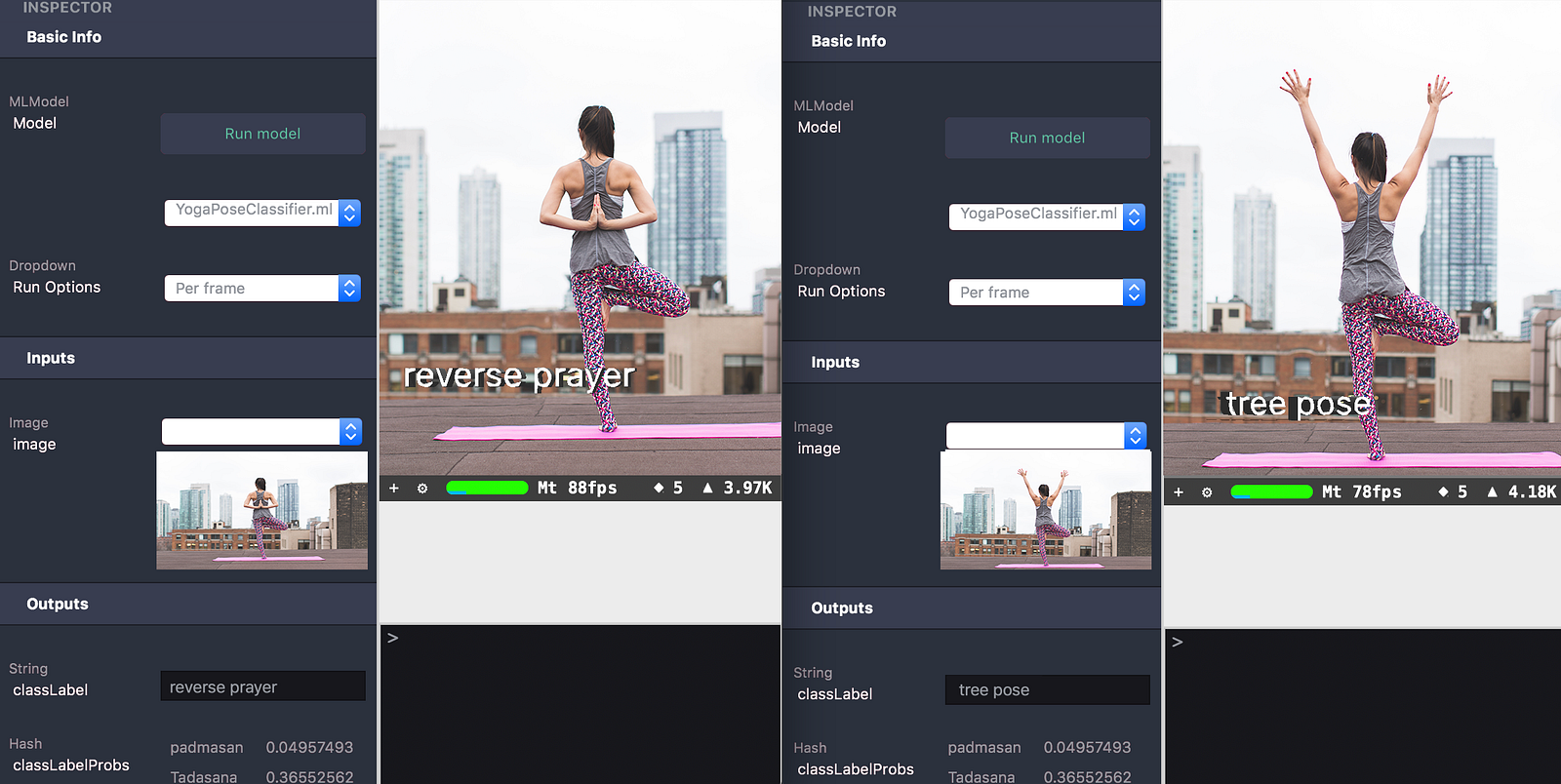Select the tree pose input image thumbnail
The width and height of the screenshot is (1561, 784).
[x=1046, y=510]
